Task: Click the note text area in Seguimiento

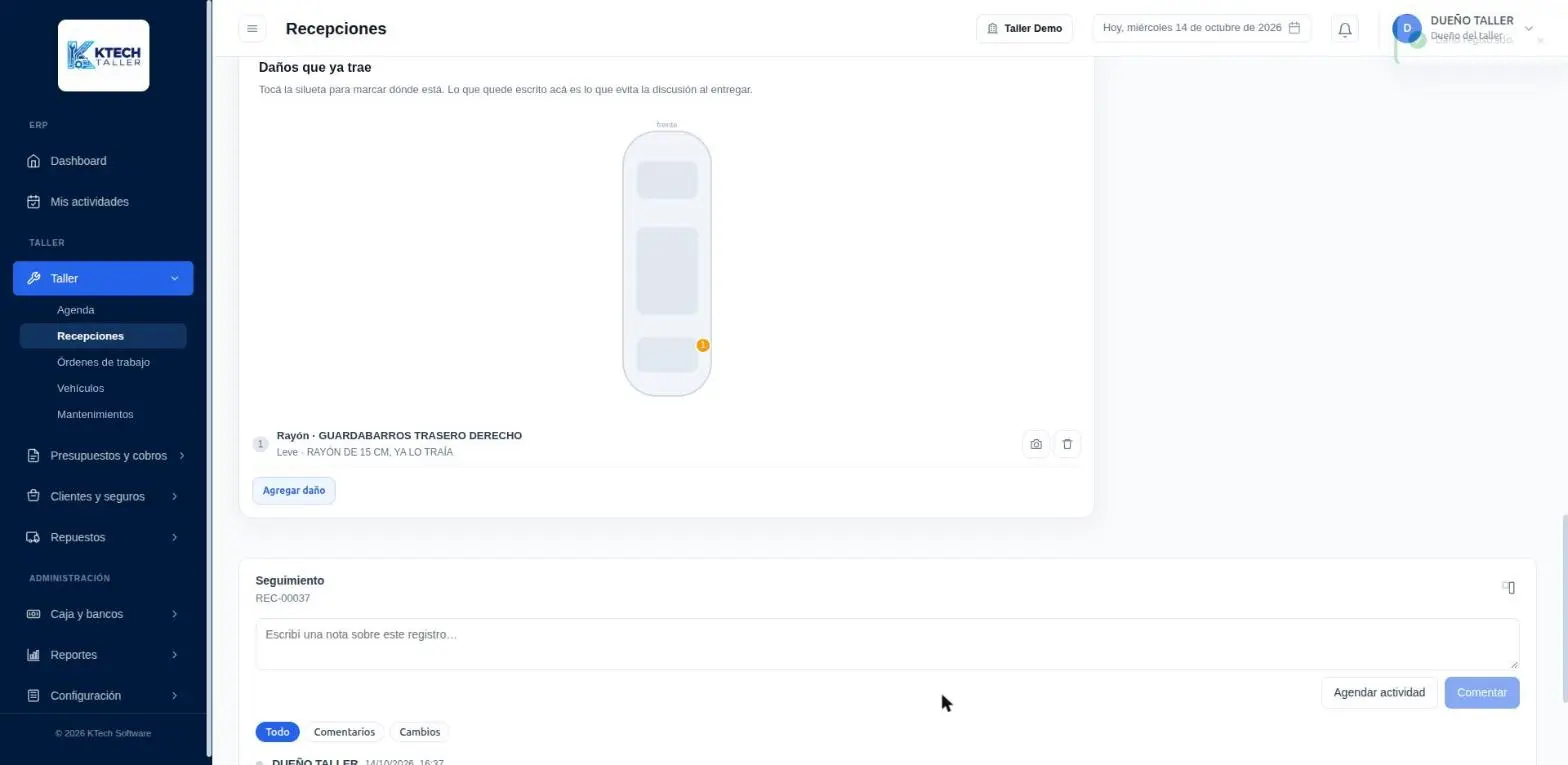Action: point(887,644)
